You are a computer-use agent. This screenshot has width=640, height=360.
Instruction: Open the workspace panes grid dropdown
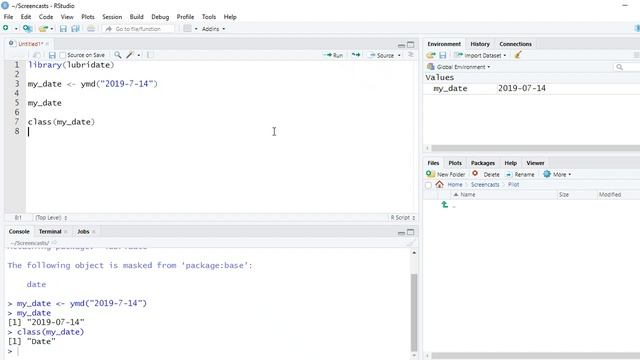(x=190, y=29)
